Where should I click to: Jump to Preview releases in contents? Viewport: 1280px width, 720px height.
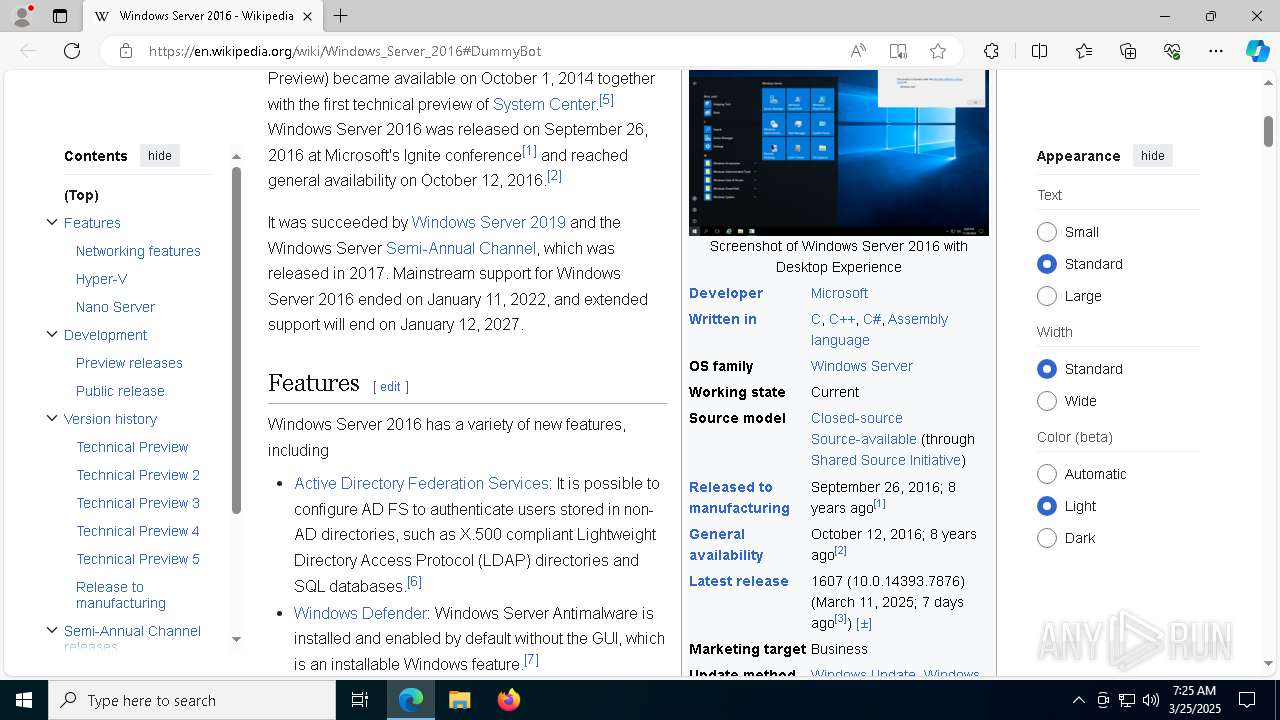click(129, 363)
